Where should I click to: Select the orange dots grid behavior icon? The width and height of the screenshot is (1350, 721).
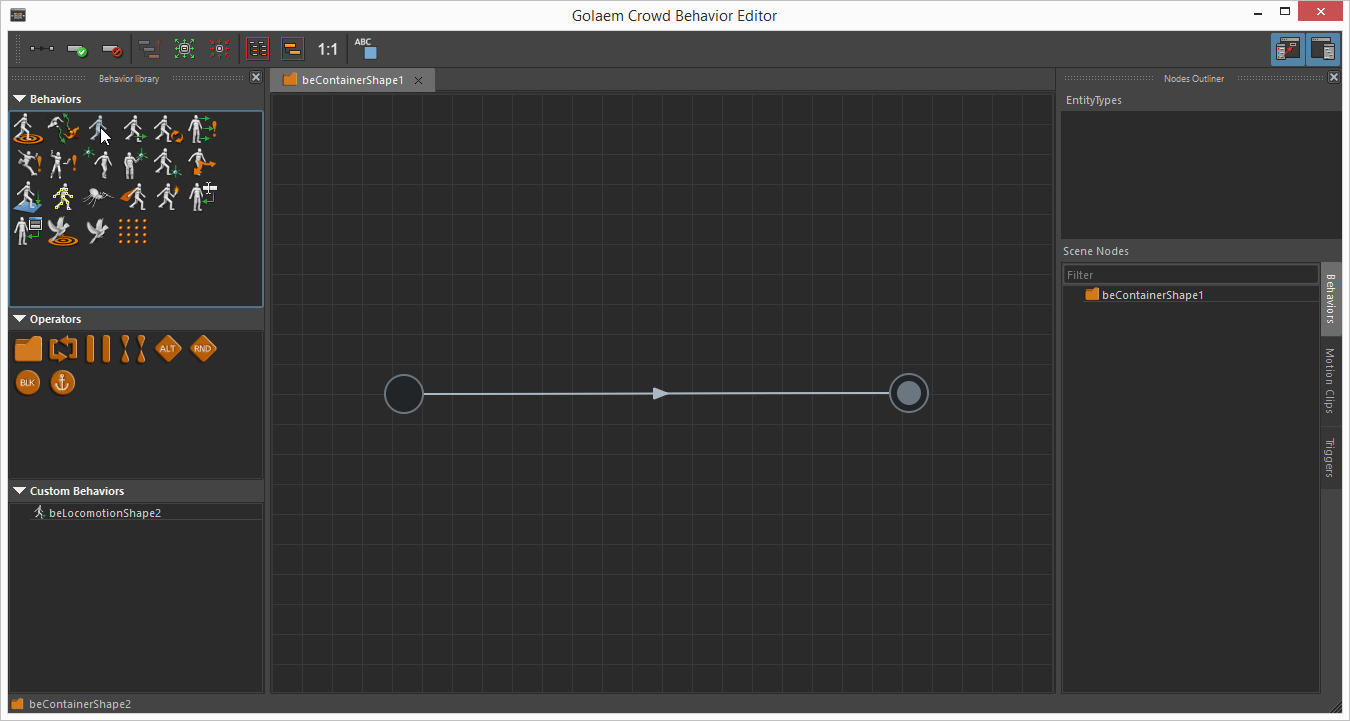(x=133, y=231)
